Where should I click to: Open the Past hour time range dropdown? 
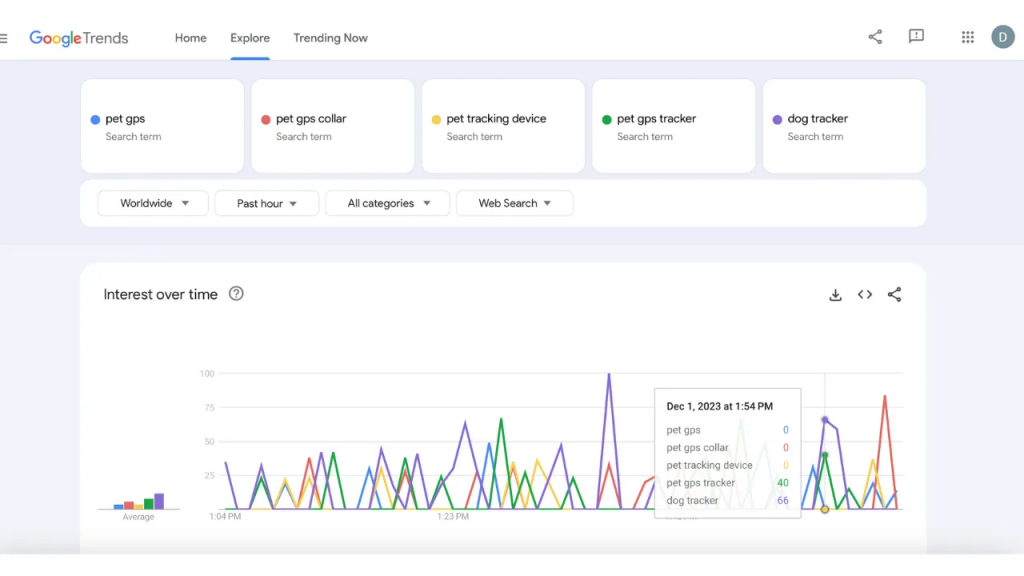(266, 203)
